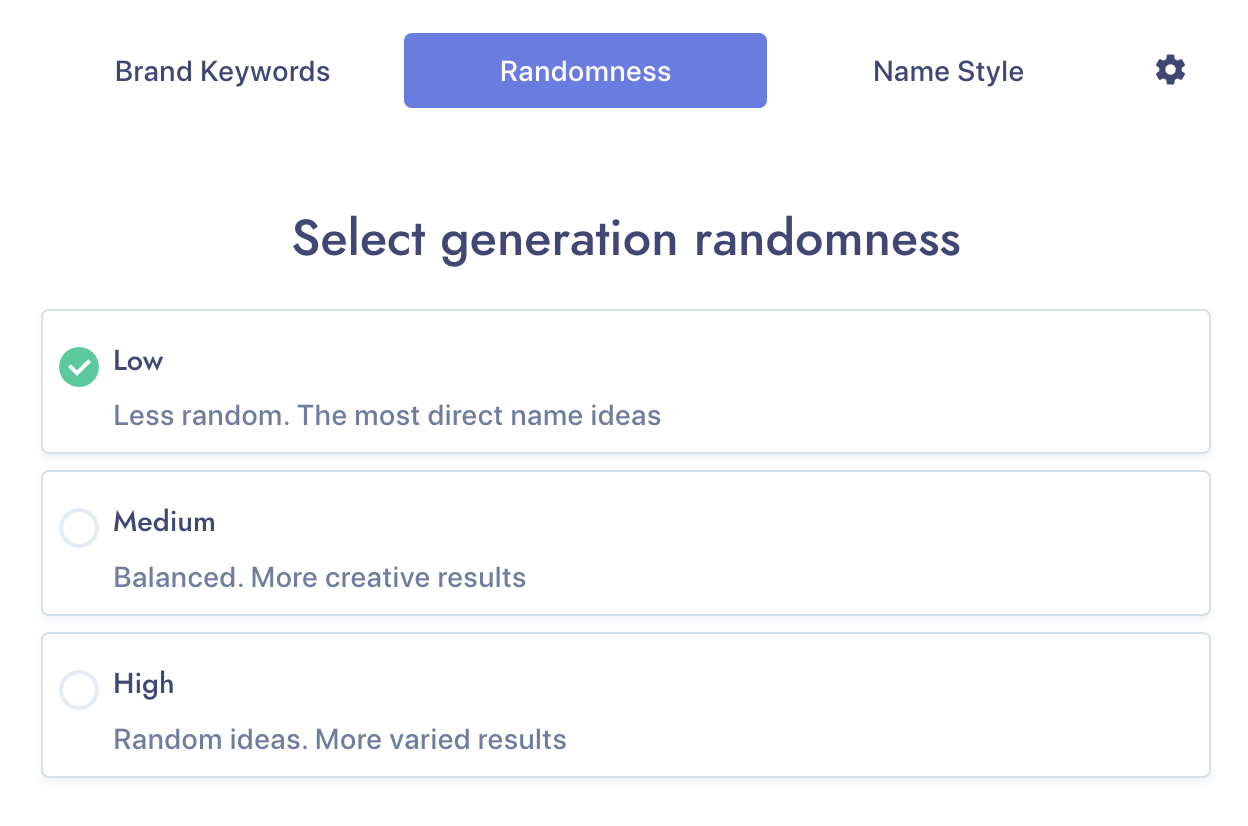Click the 'Random ideas. More varied results' description
The image size is (1248, 826).
coord(340,740)
